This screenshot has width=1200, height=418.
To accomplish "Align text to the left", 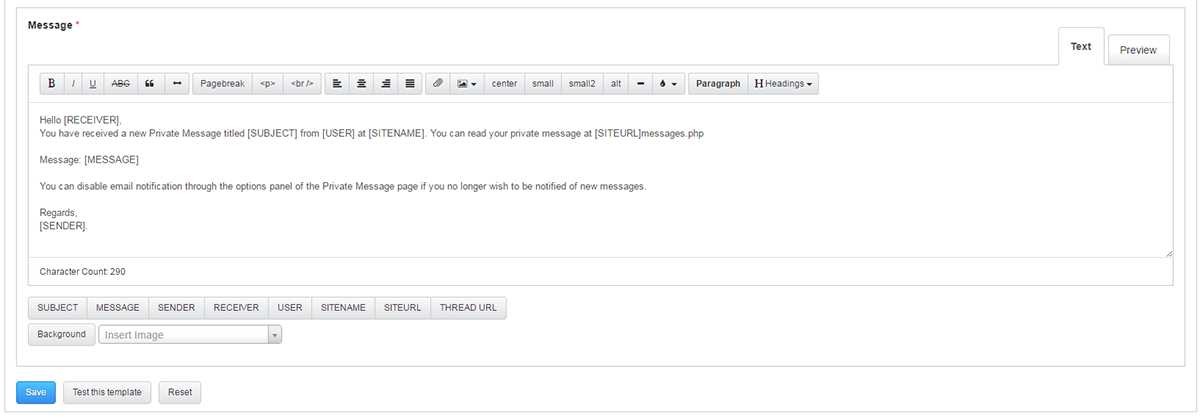I will 337,84.
